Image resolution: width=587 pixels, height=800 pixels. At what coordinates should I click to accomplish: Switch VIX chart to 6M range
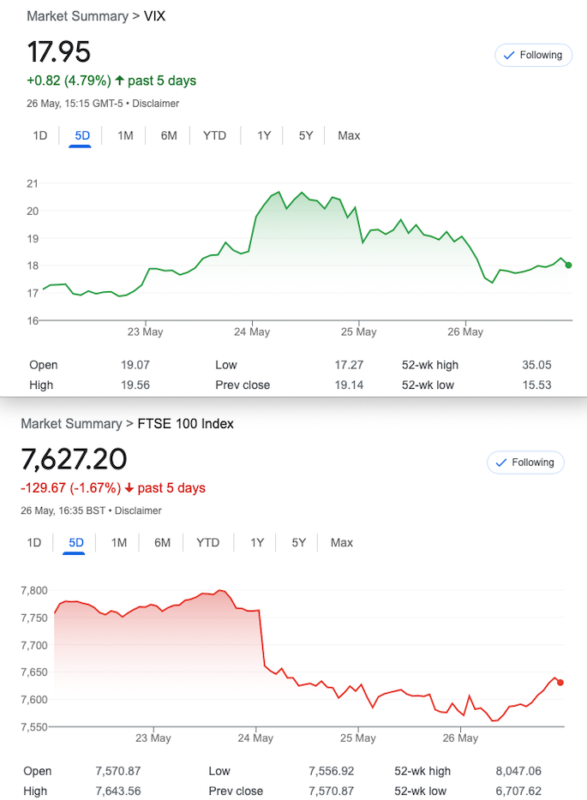[169, 136]
